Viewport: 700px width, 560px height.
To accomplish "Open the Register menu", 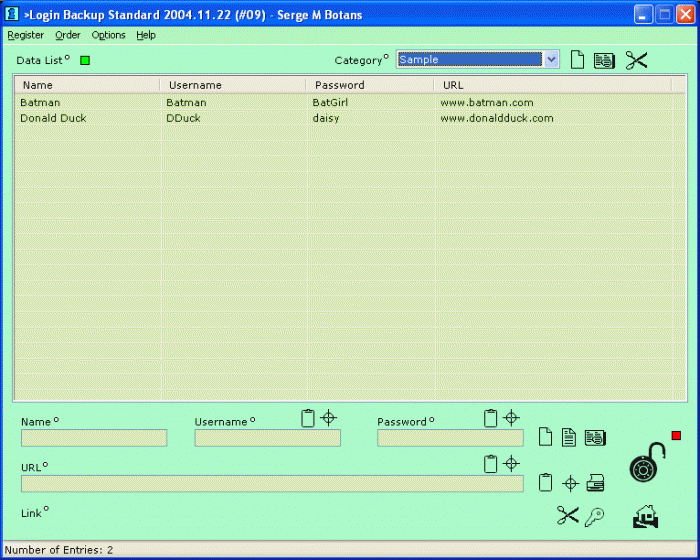I will 26,35.
